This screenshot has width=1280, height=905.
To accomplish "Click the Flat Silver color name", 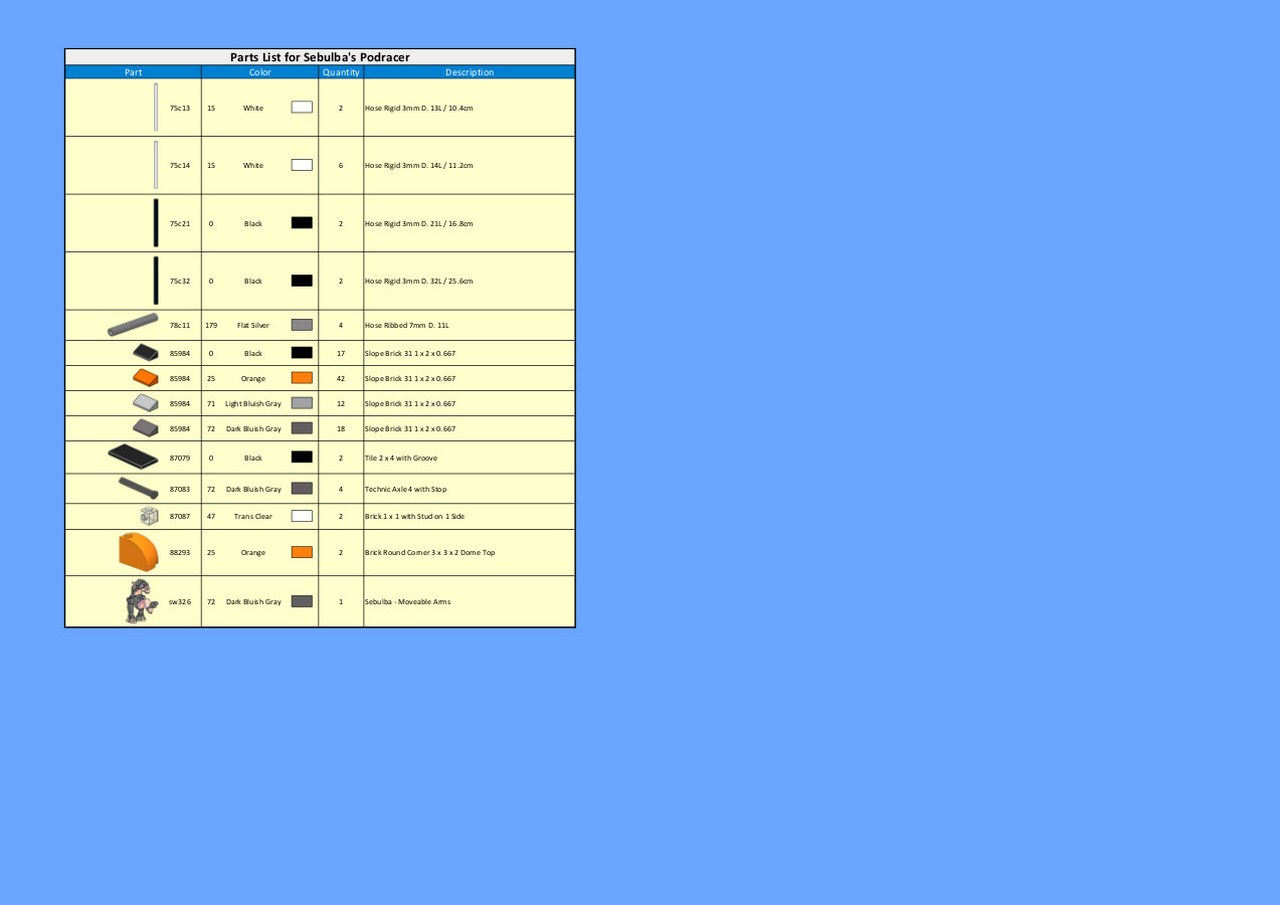I will click(x=253, y=326).
